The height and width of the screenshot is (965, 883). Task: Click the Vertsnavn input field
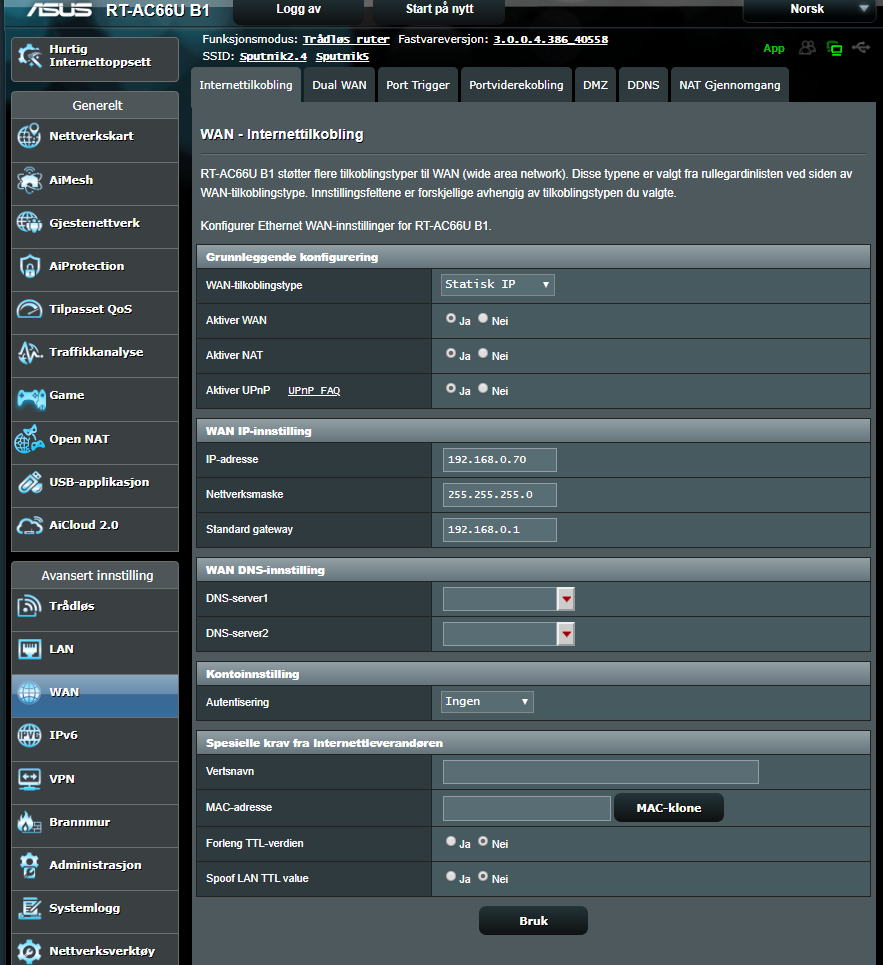(601, 772)
